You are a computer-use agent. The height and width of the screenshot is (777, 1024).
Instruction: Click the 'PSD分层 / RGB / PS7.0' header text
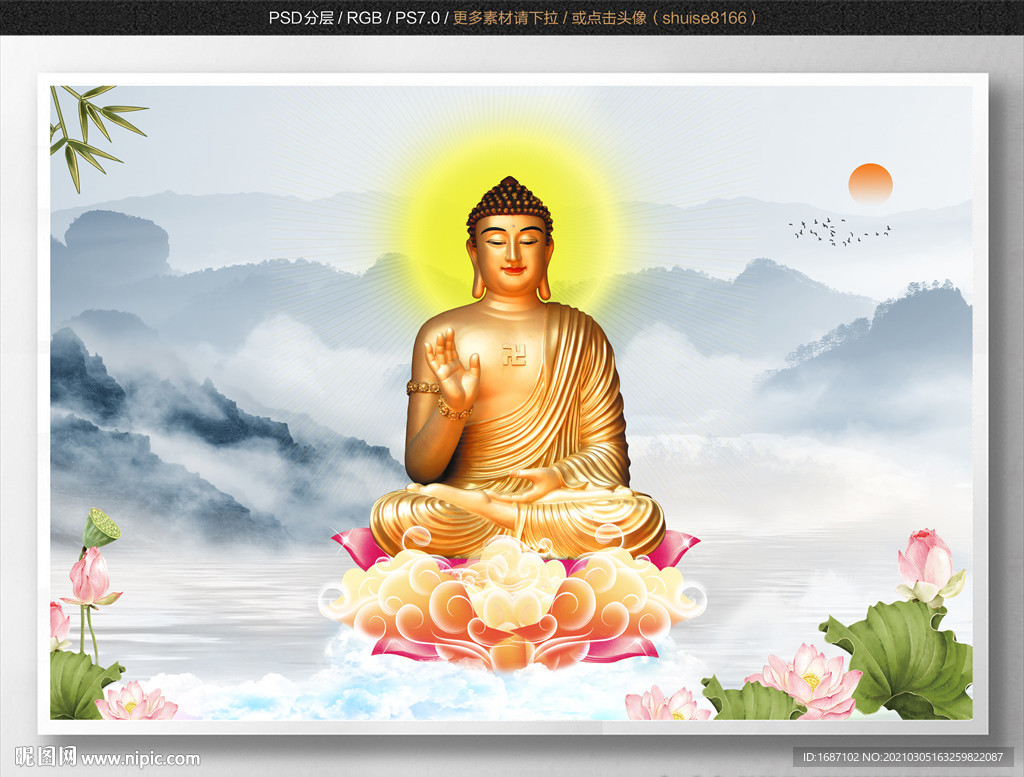coord(354,18)
